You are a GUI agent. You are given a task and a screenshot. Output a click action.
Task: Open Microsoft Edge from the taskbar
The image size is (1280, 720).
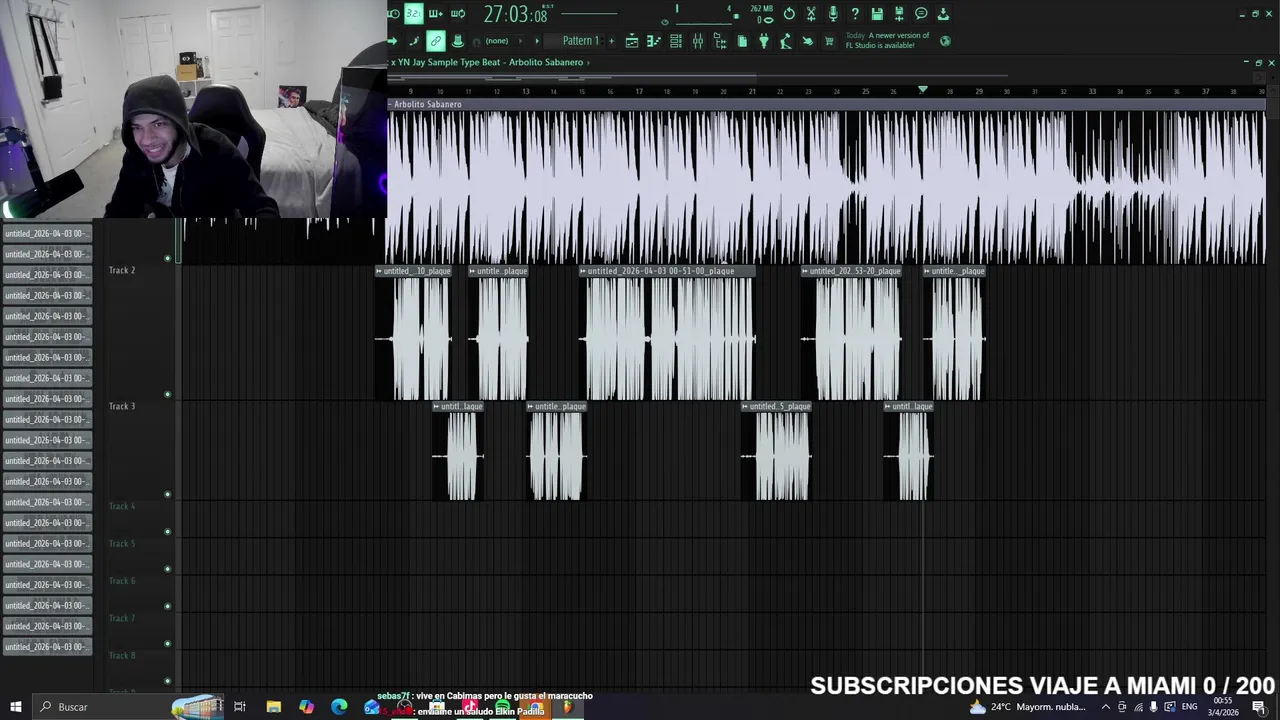(x=339, y=707)
